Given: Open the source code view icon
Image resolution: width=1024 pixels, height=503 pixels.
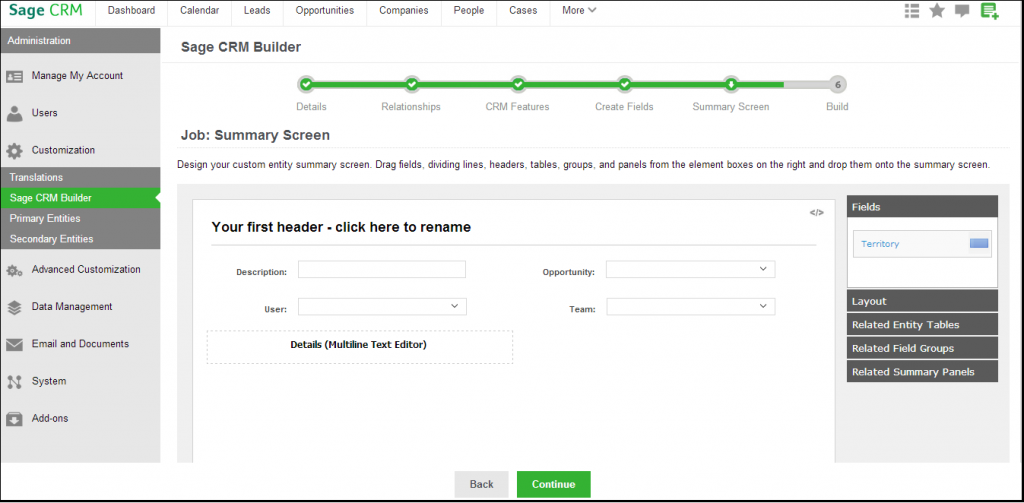Looking at the screenshot, I should click(x=817, y=212).
